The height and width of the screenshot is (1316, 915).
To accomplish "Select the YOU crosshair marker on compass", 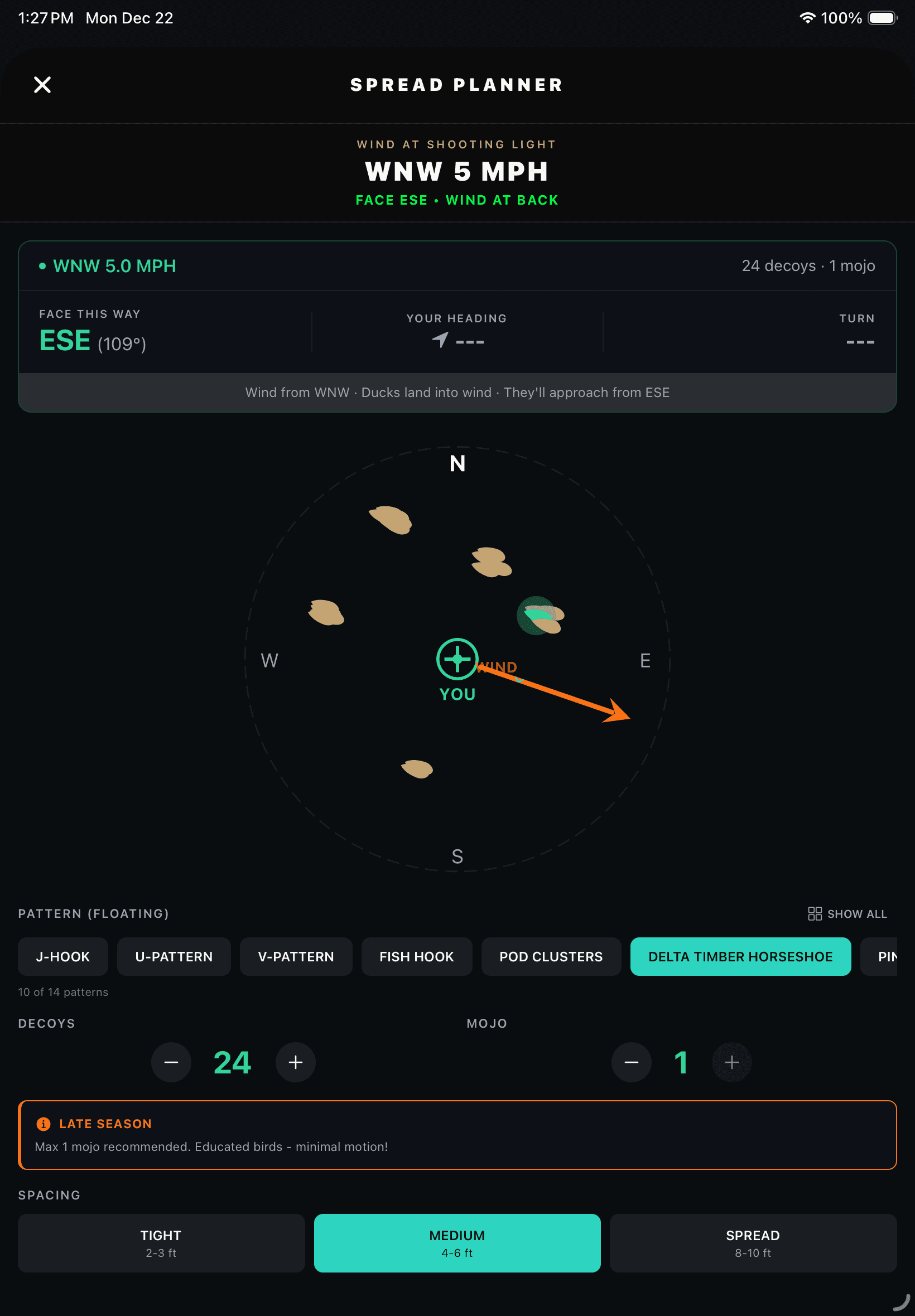I will click(456, 660).
